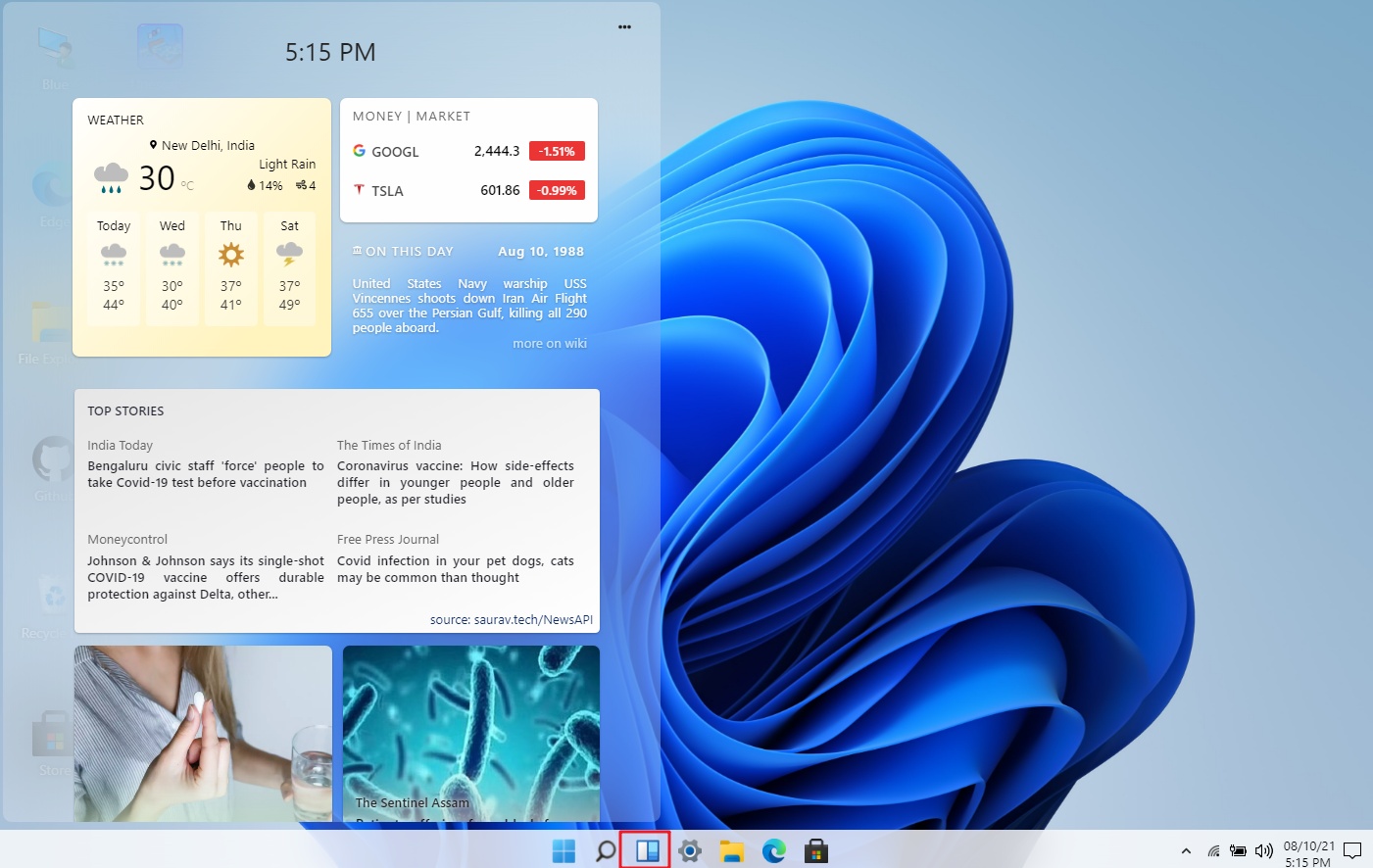Click the On This Day landmark icon

358,251
